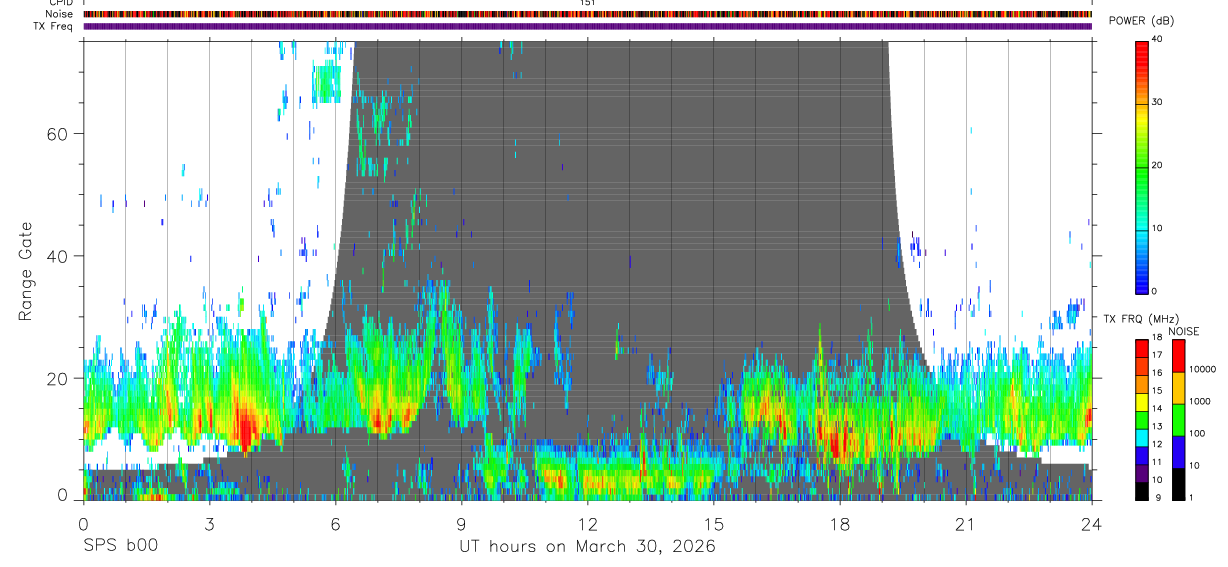Image resolution: width=1228 pixels, height=567 pixels.
Task: Click the 14 tick on TX FRQ scale
Action: pos(1157,408)
